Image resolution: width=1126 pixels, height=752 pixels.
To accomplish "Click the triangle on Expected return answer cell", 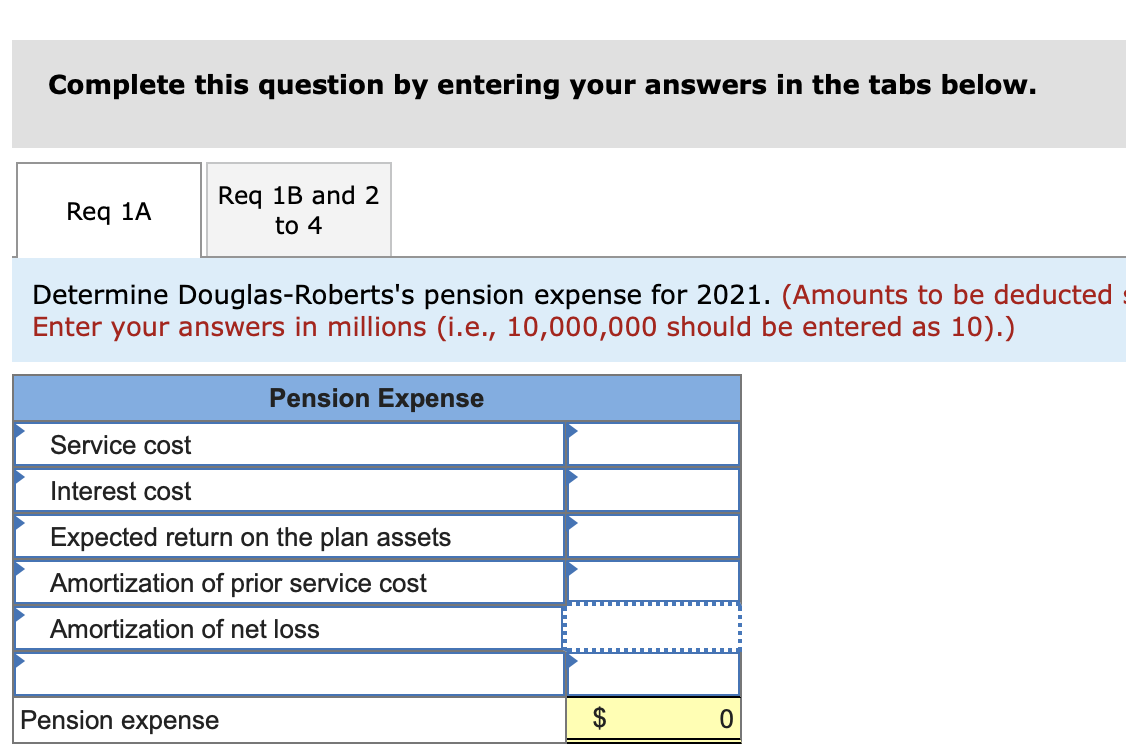I will click(570, 524).
